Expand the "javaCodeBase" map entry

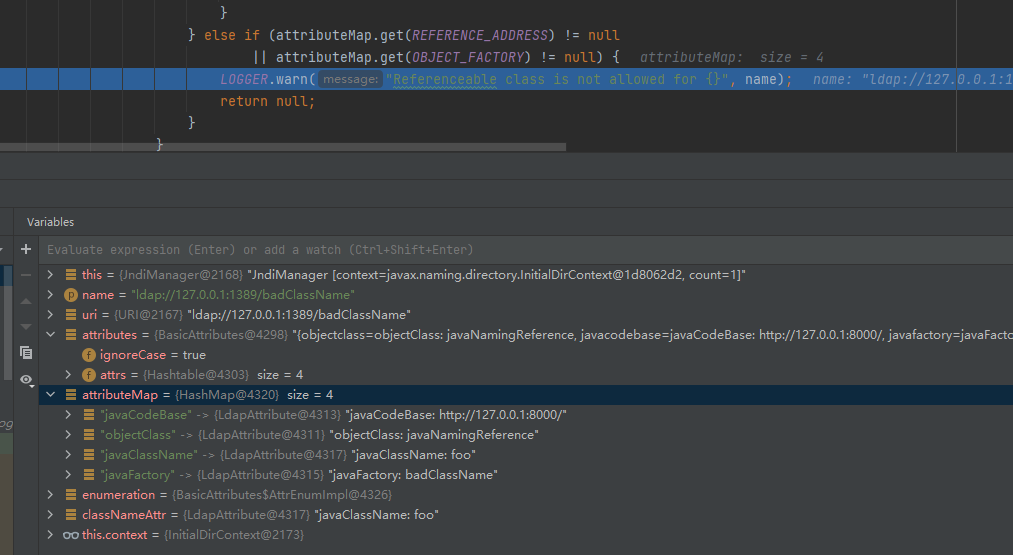click(x=68, y=415)
